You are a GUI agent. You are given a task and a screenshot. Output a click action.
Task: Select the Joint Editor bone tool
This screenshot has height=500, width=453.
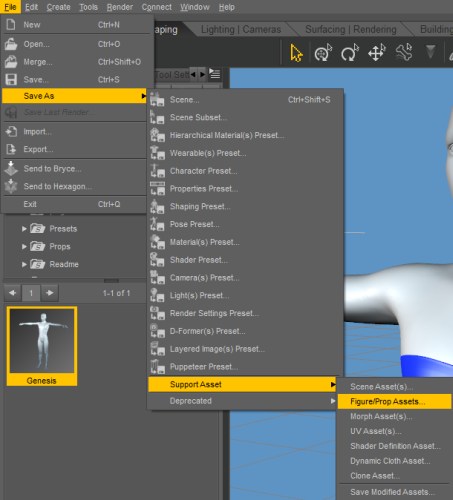point(404,53)
